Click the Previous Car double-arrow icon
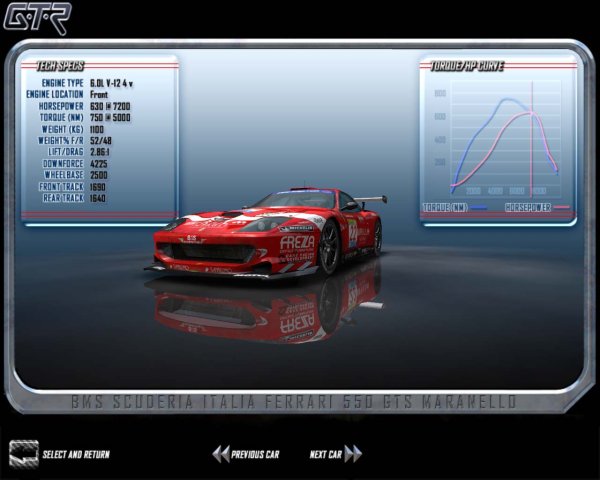600x480 pixels. [x=220, y=454]
